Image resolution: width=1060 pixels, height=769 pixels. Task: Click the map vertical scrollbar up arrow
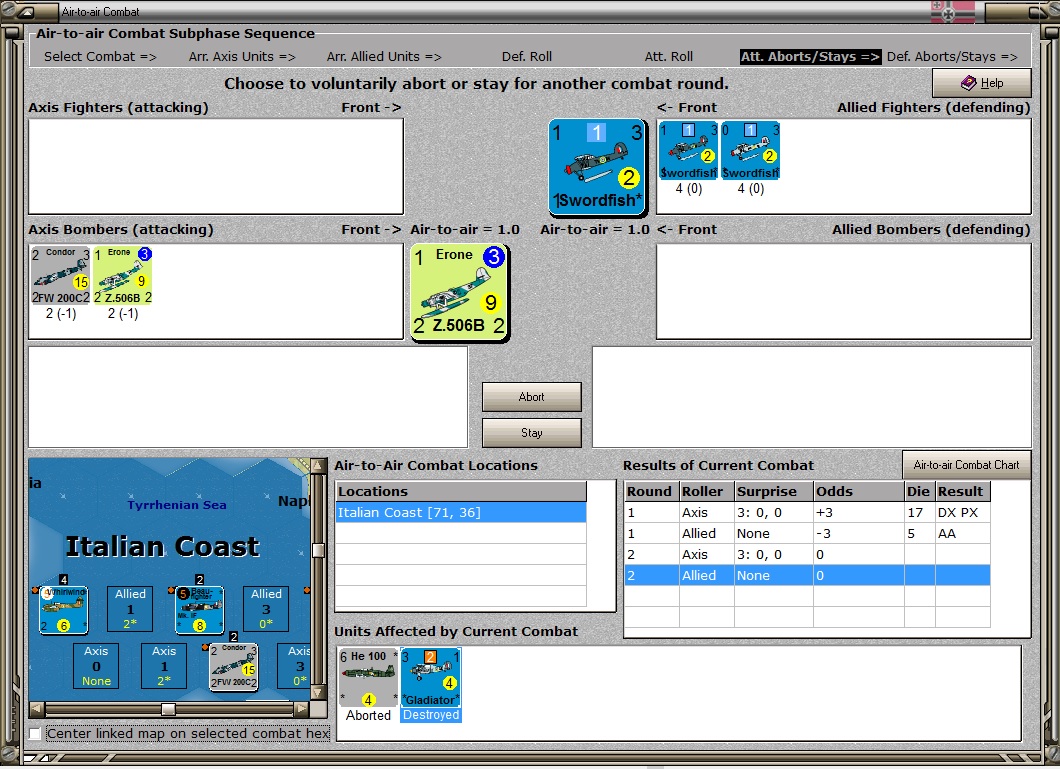(318, 466)
